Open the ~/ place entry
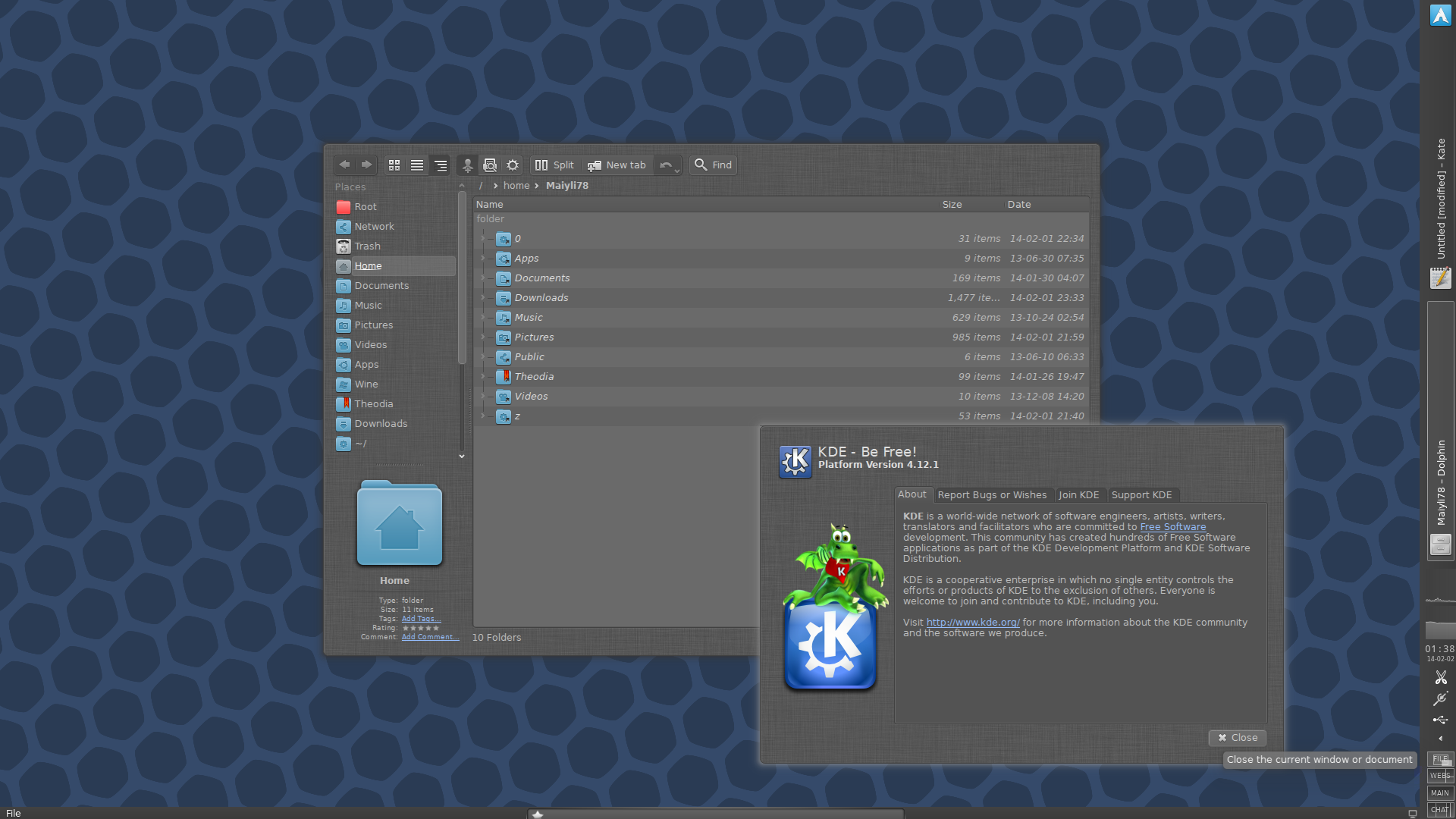The width and height of the screenshot is (1456, 819). click(395, 443)
